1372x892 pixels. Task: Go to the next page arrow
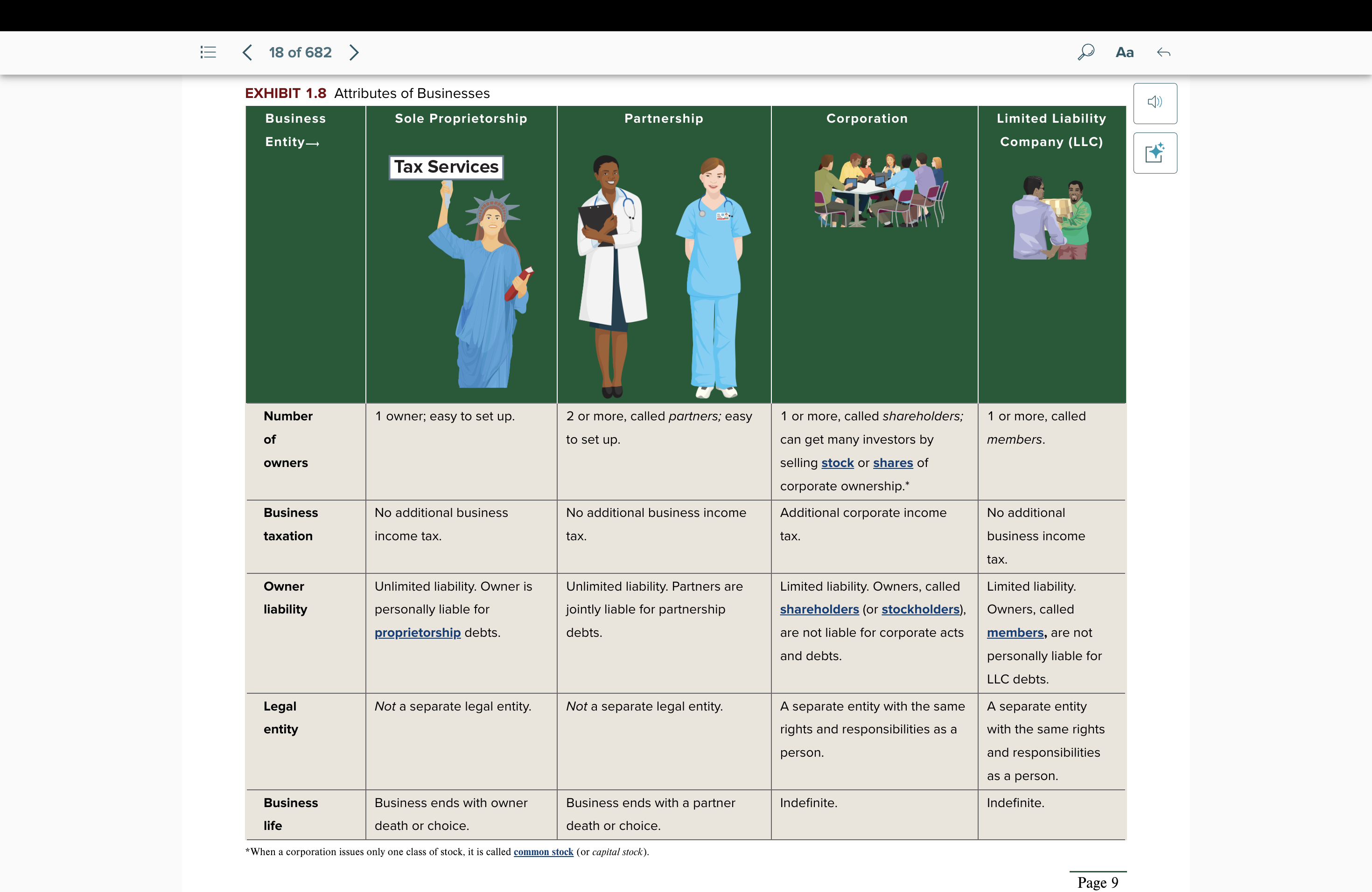pos(354,52)
